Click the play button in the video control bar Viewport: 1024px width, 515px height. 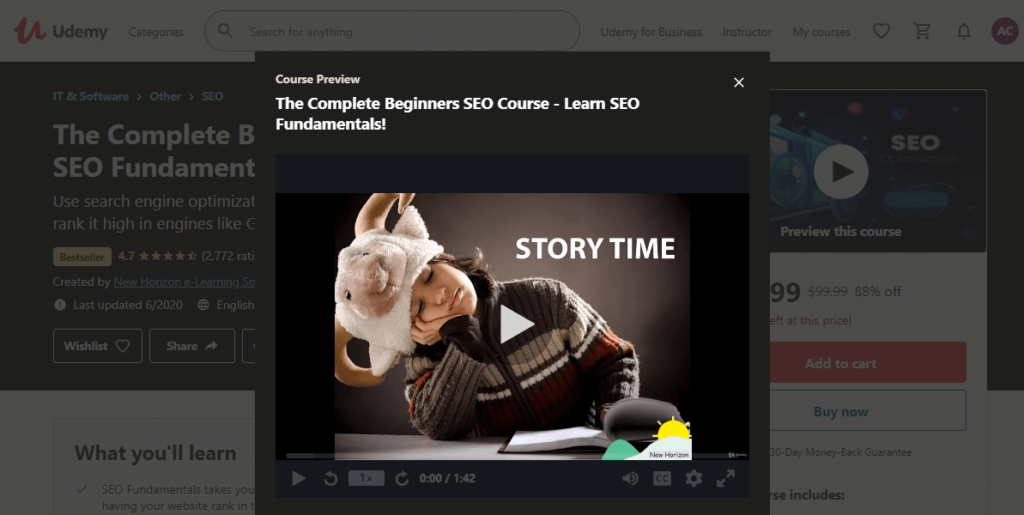point(298,478)
